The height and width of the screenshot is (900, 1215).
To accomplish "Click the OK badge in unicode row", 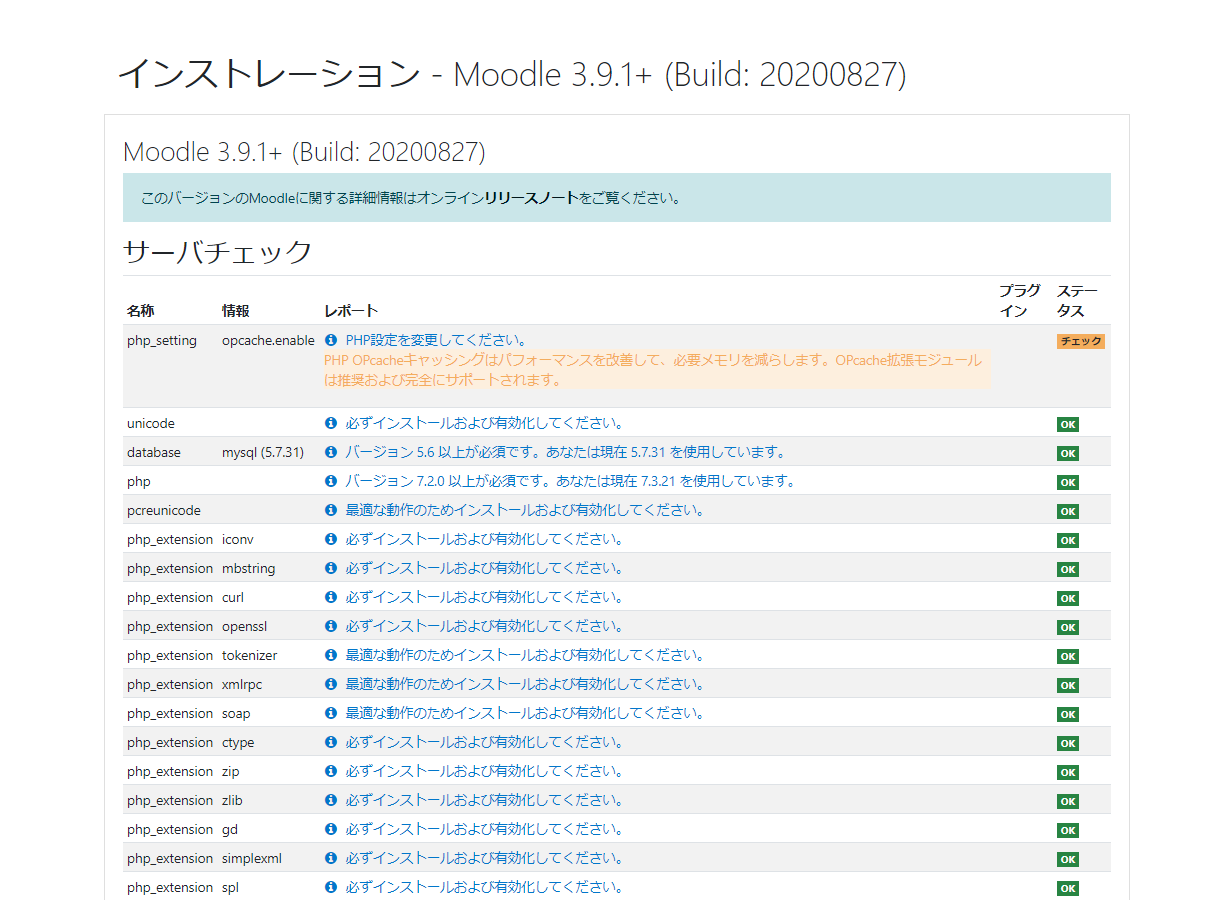I will (x=1068, y=424).
